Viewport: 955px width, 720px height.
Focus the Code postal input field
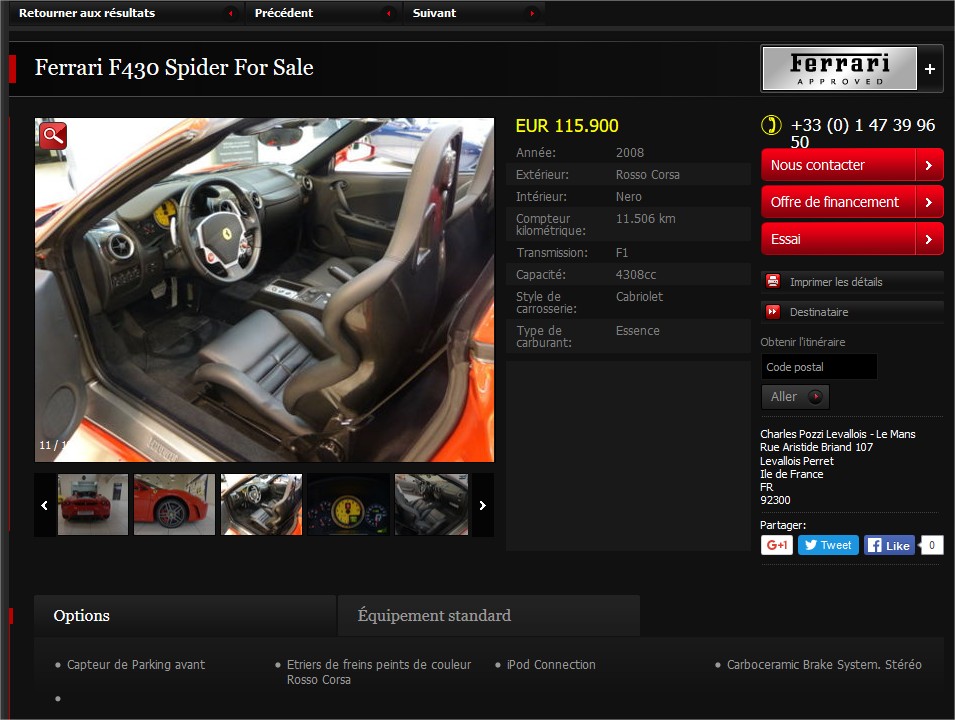coord(819,367)
